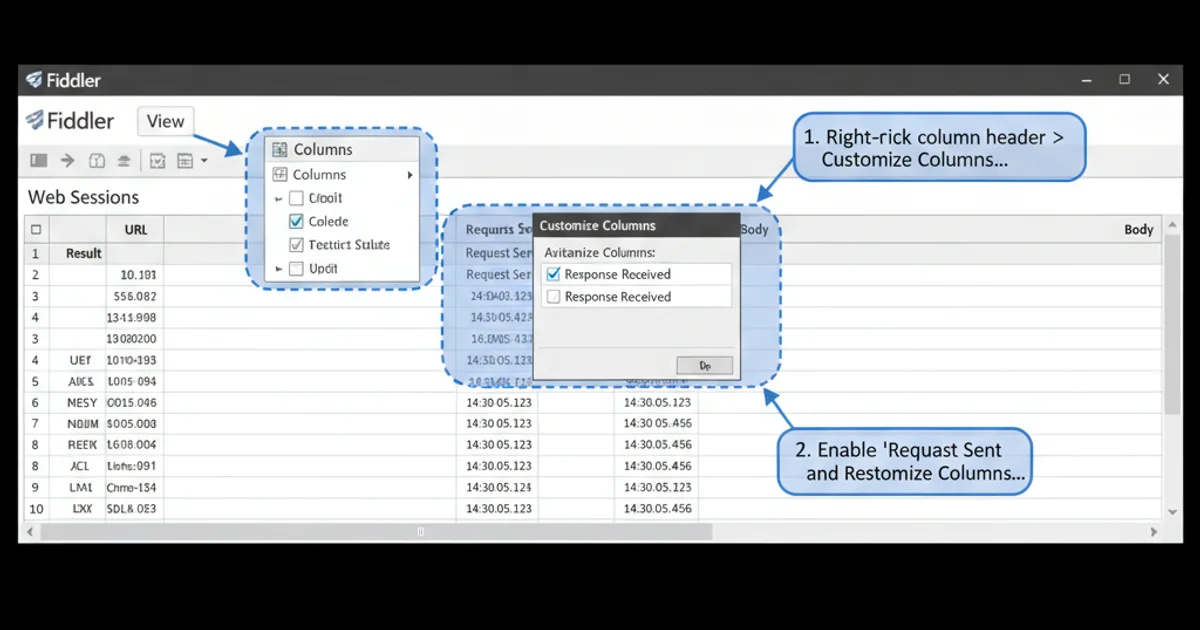Toggle the Colede checkbox in Columns menu
The height and width of the screenshot is (630, 1200).
(296, 221)
